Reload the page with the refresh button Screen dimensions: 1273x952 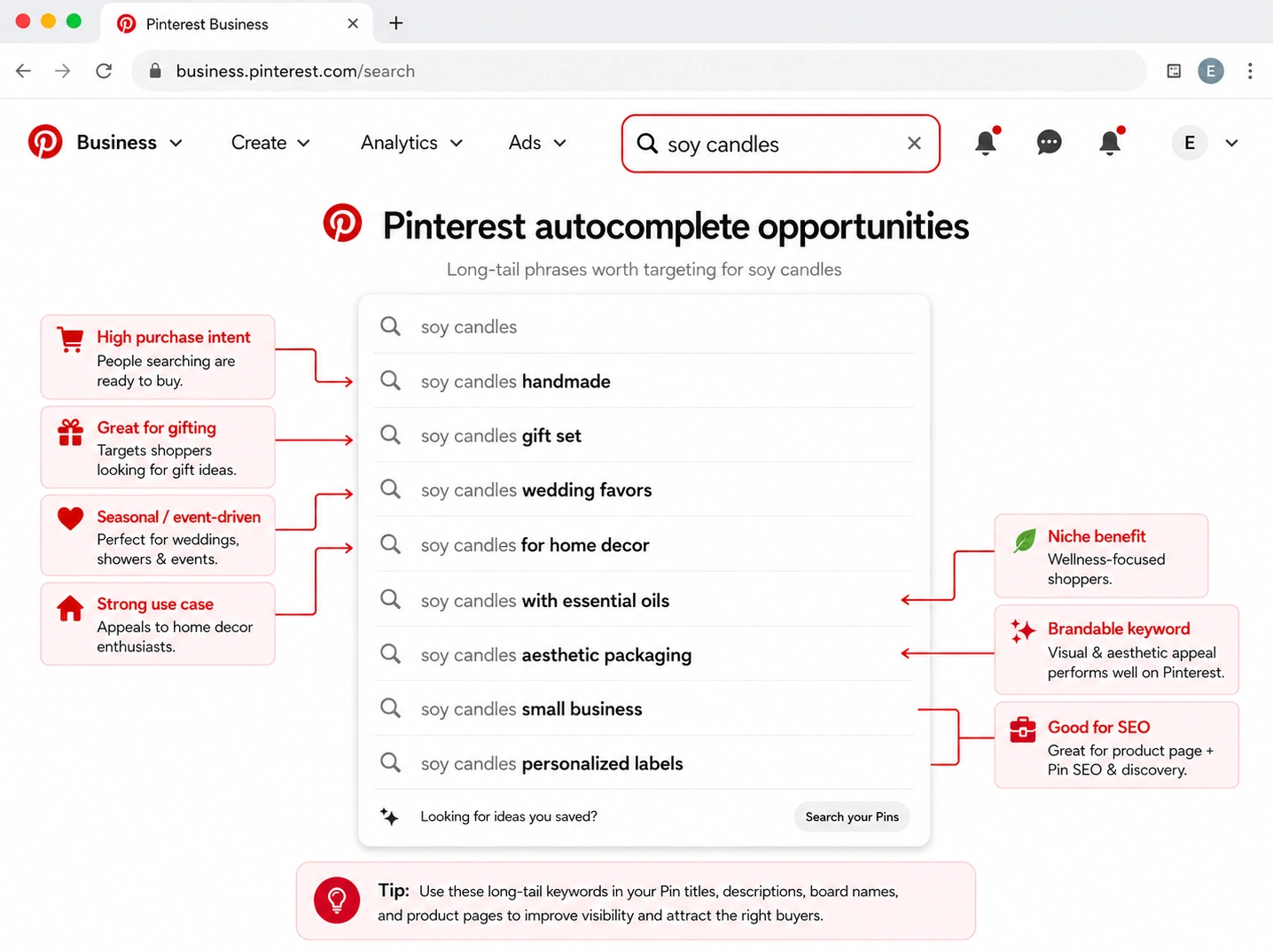[104, 71]
